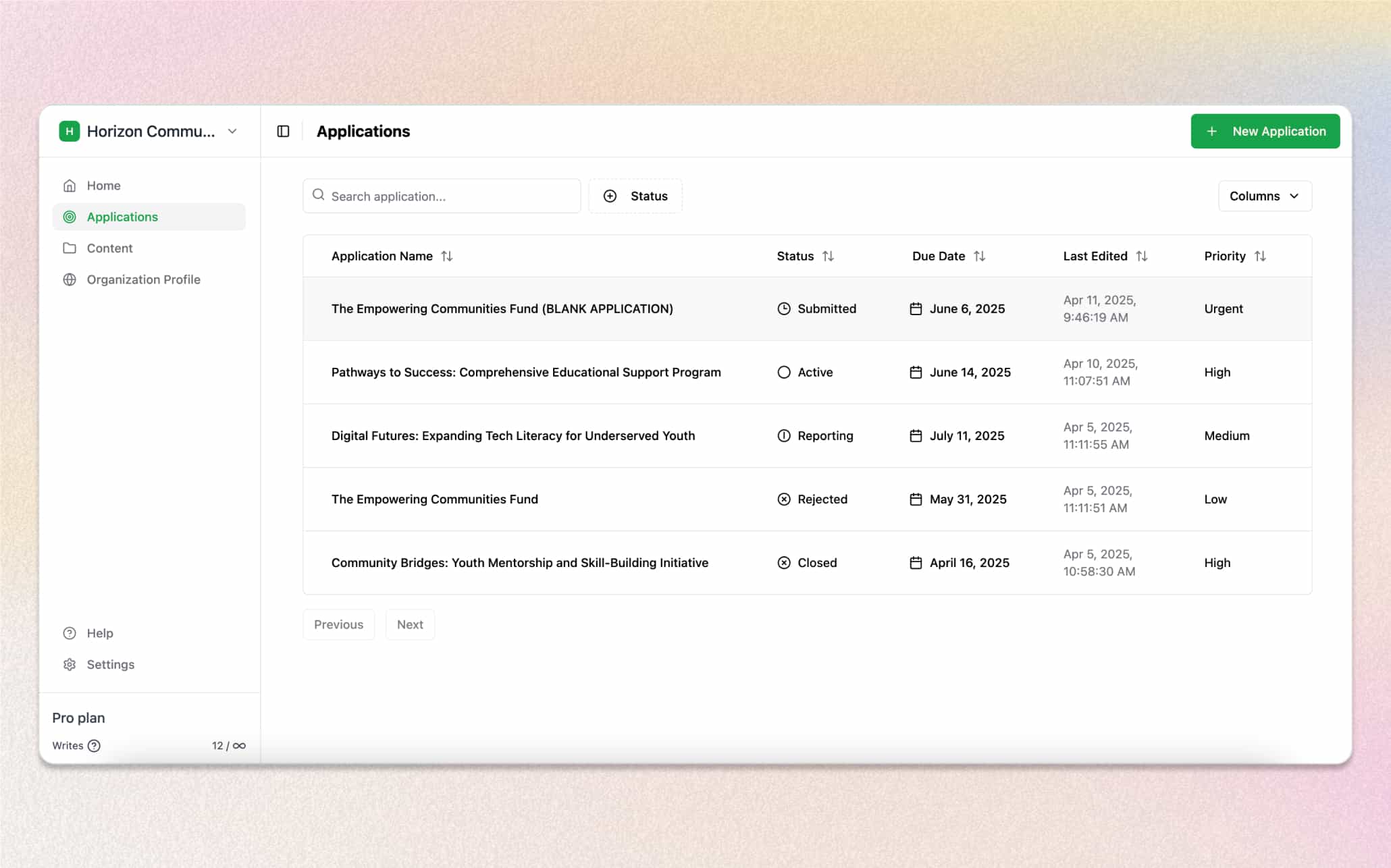
Task: Click the Submitted clock status icon
Action: [783, 308]
